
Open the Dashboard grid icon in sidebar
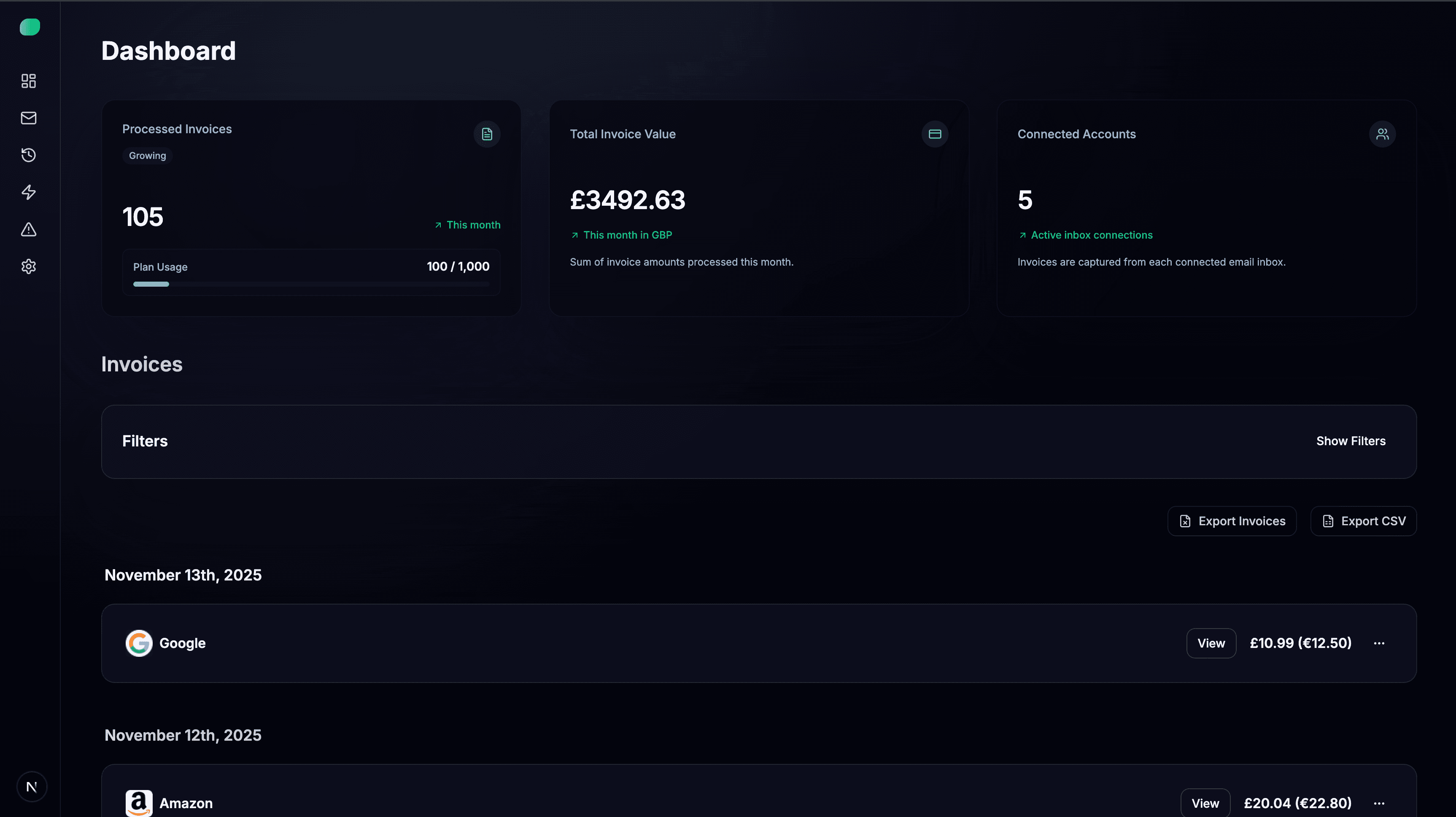coord(28,81)
